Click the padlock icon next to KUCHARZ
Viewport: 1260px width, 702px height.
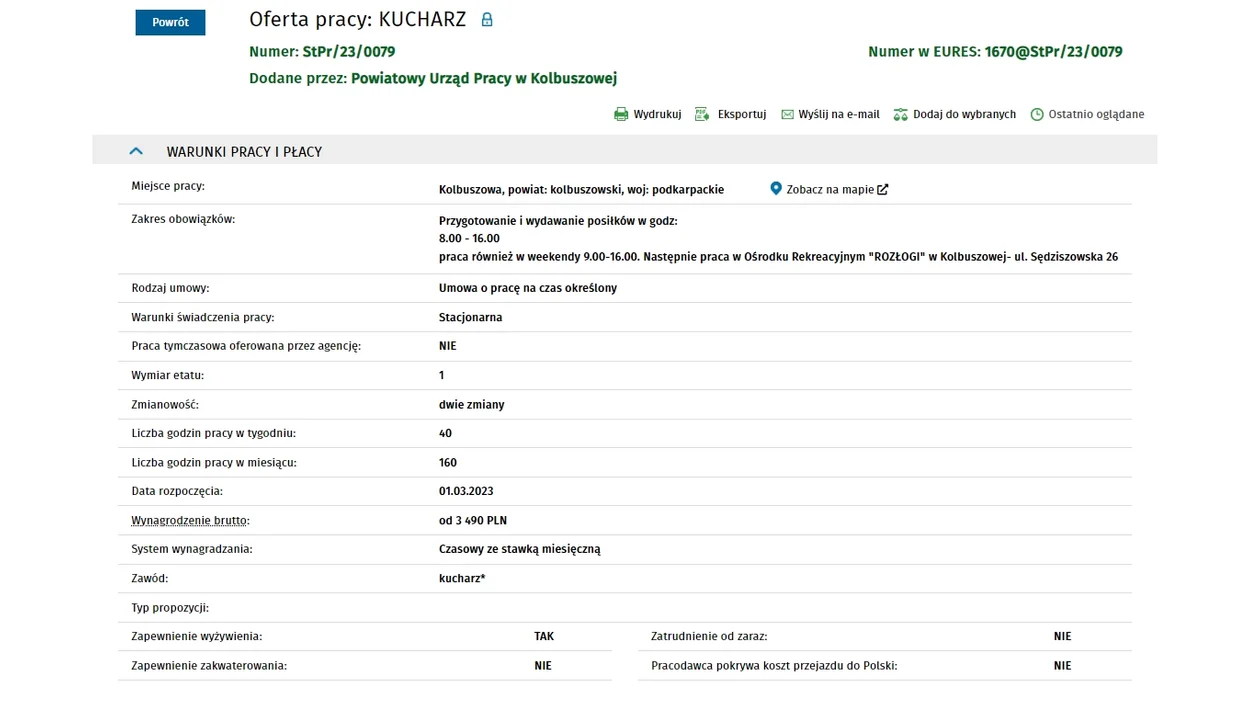click(487, 19)
